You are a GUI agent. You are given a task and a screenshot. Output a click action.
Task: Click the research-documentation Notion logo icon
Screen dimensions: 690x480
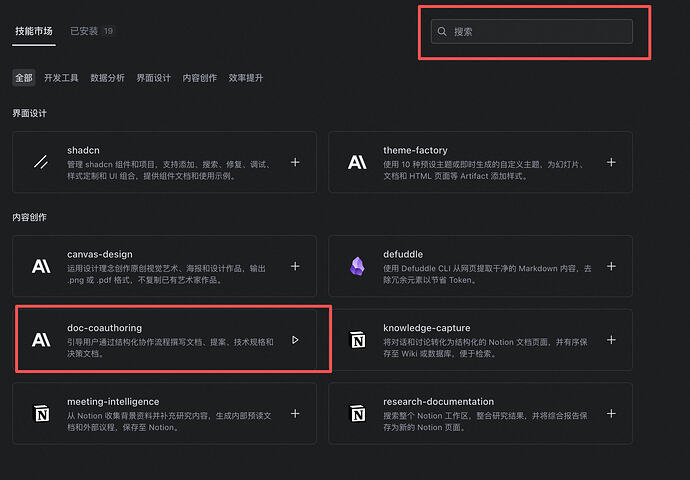357,414
